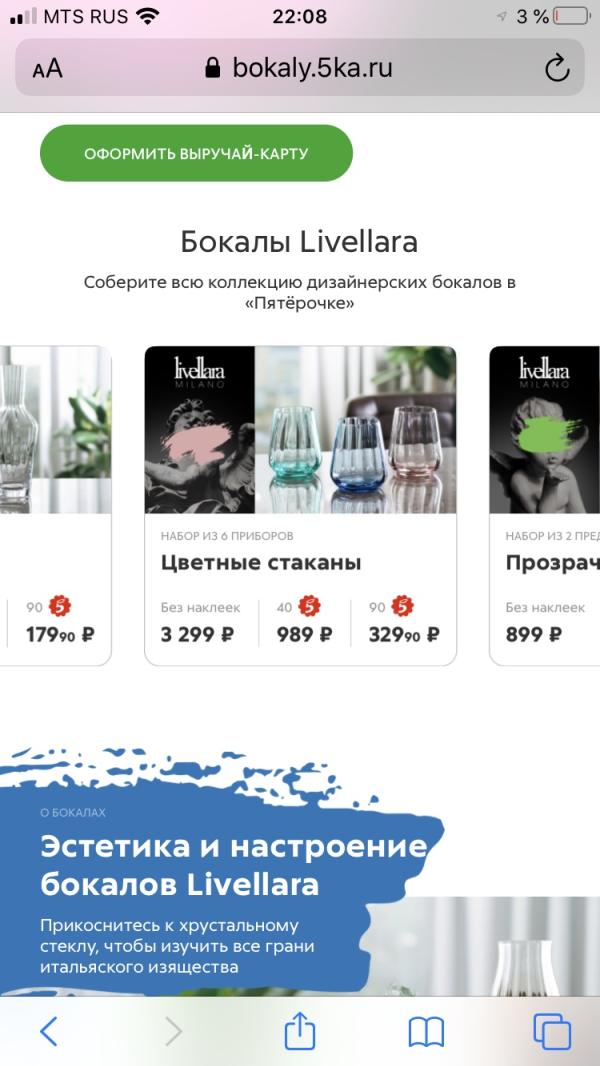600x1066 pixels.
Task: Open the Safari share sheet icon
Action: tap(300, 1030)
